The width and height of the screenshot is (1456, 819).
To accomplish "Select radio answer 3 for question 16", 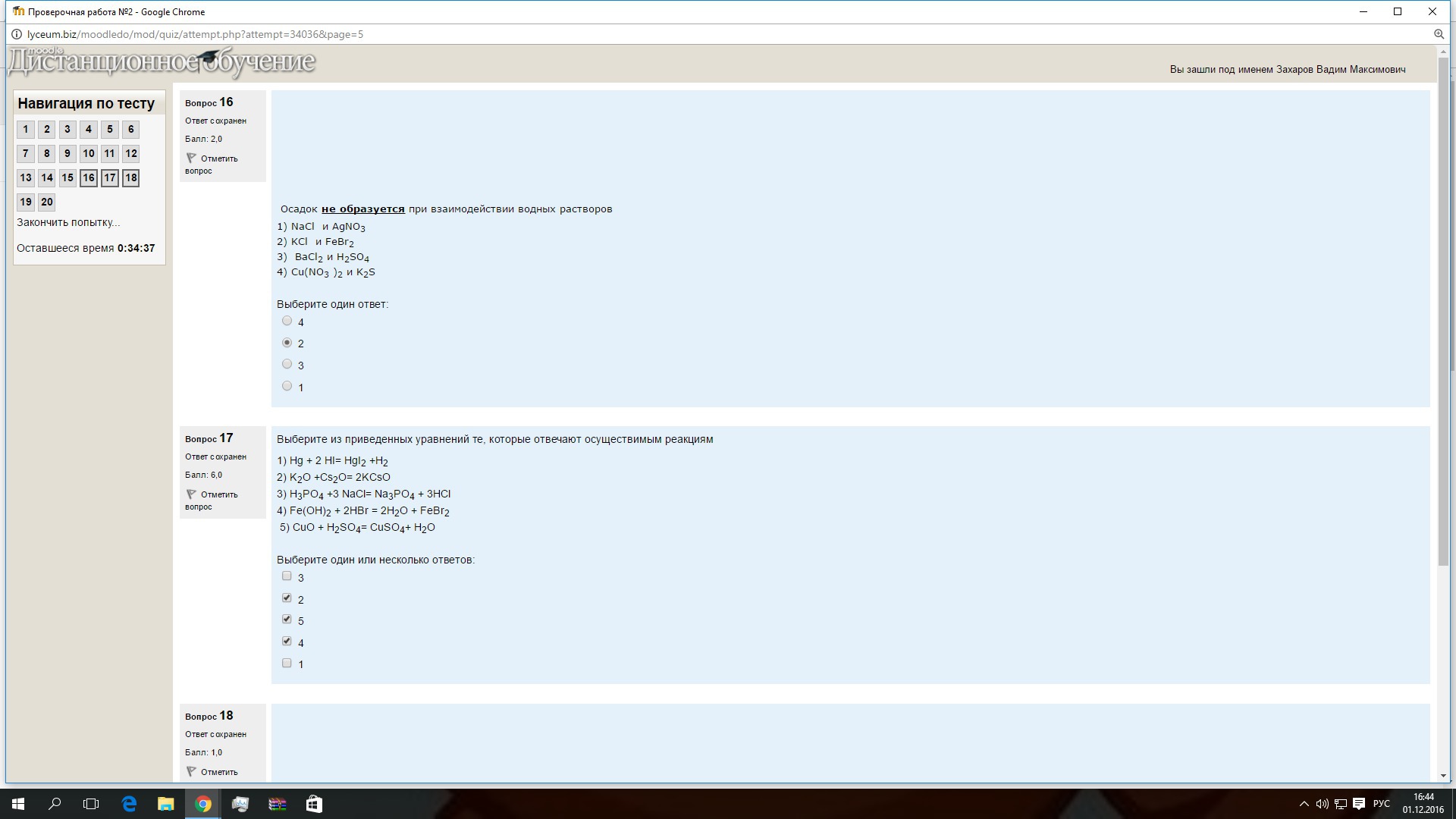I will tap(287, 365).
